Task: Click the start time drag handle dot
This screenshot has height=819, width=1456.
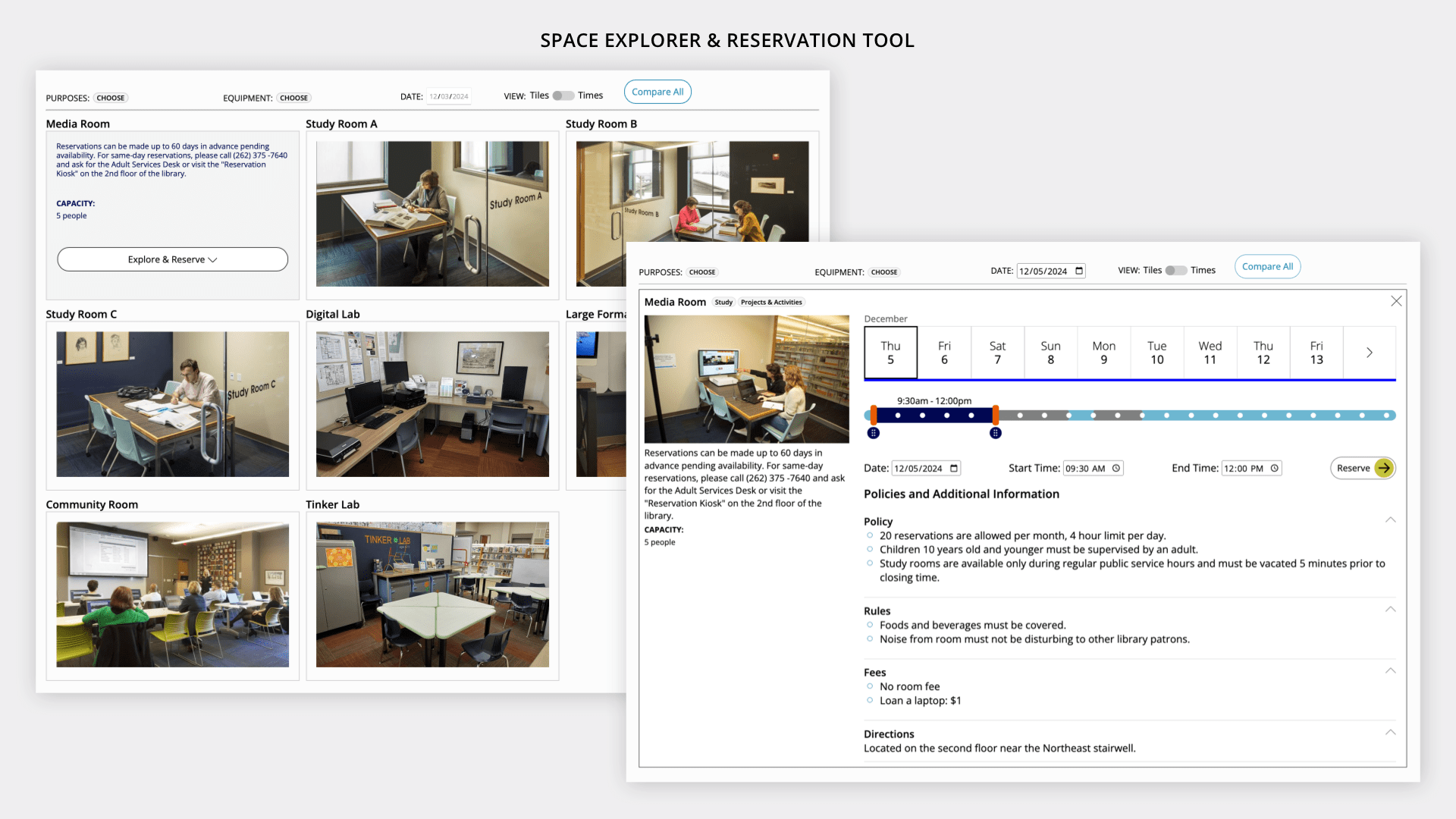Action: [x=874, y=433]
